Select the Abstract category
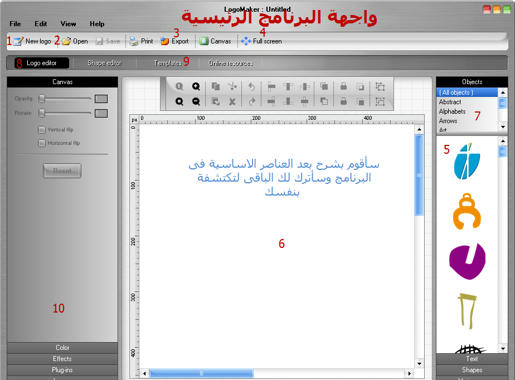This screenshot has height=380, width=515. 467,102
